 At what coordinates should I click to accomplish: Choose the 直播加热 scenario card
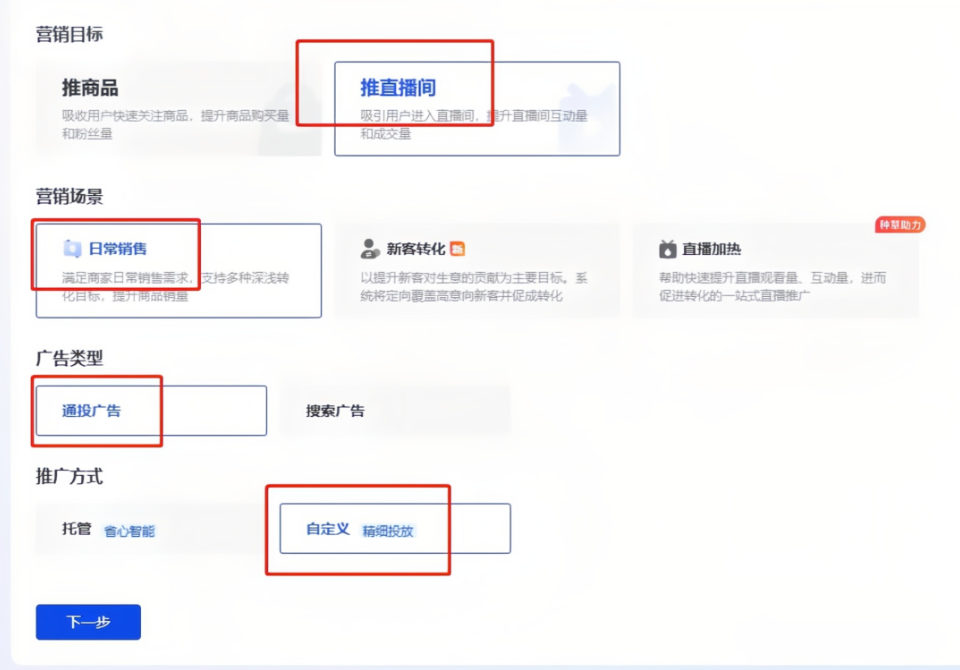click(776, 271)
